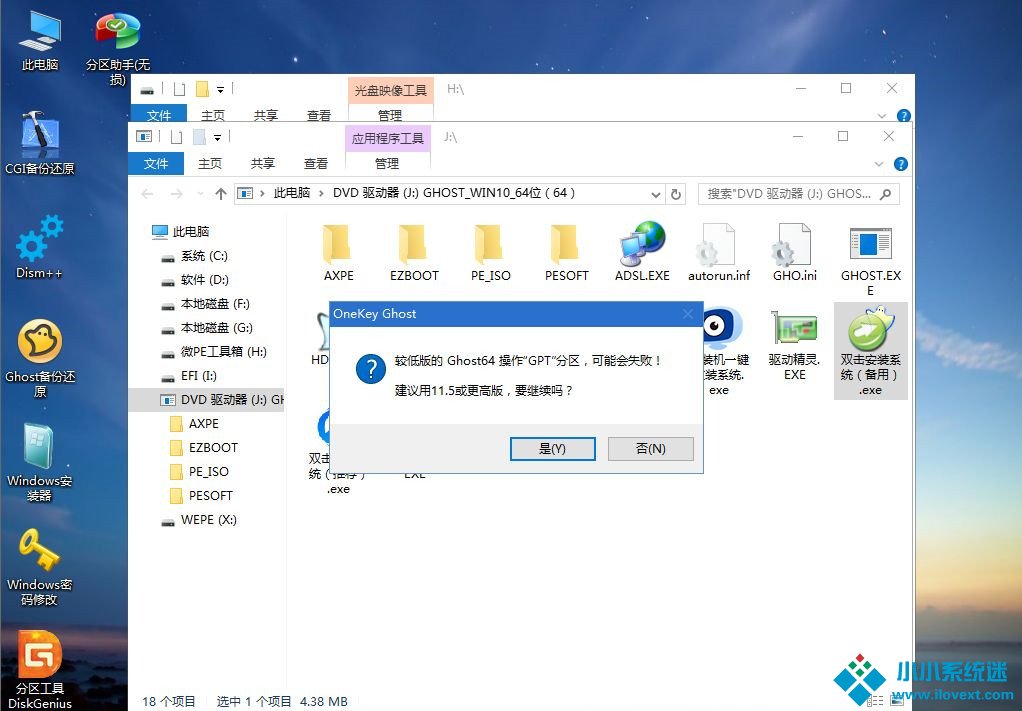Select WEPE (X:) in navigation tree
Image resolution: width=1022 pixels, height=711 pixels.
[x=199, y=520]
